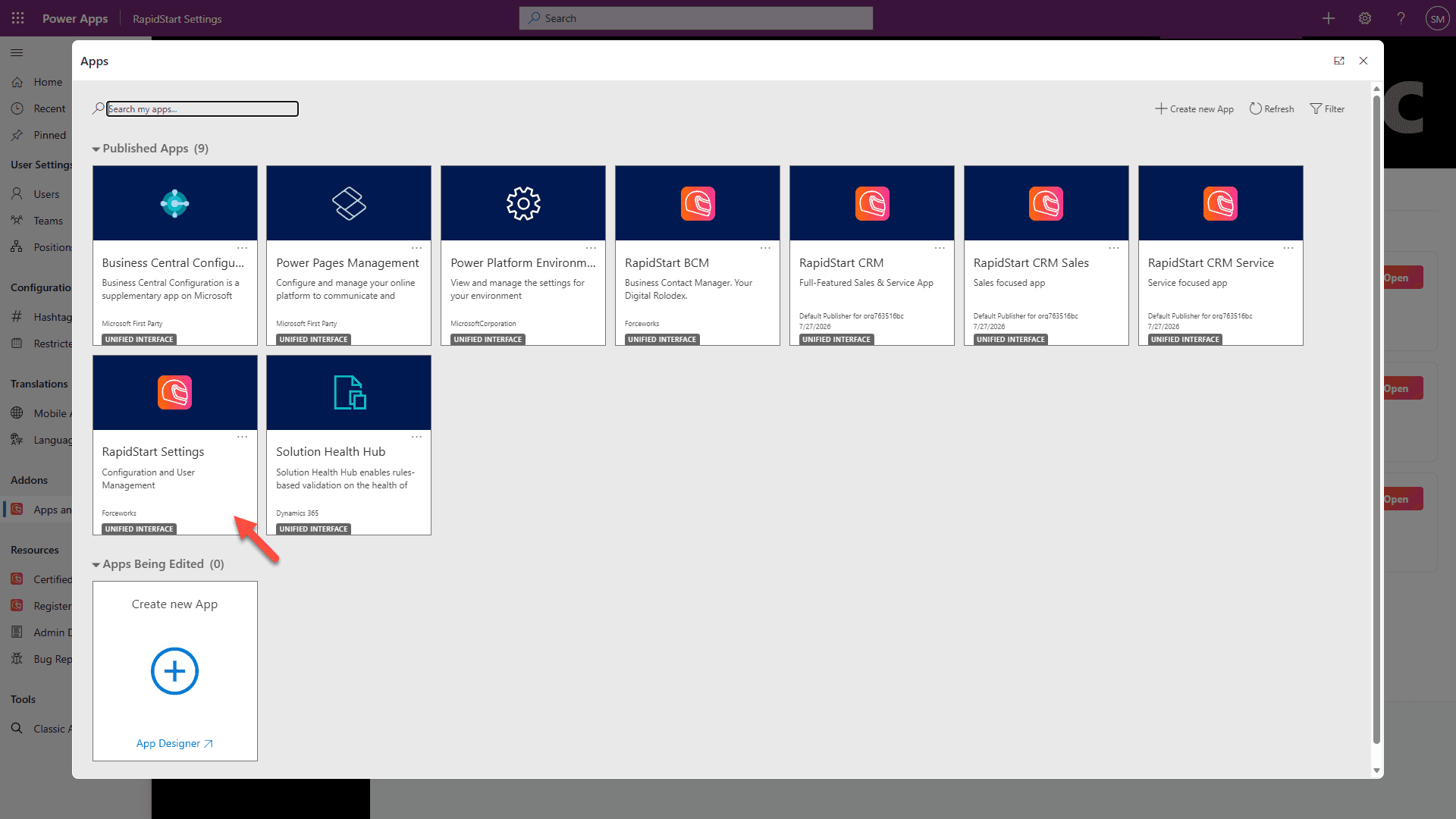
Task: Open more options for Business Central Configuration
Action: pyautogui.click(x=243, y=248)
